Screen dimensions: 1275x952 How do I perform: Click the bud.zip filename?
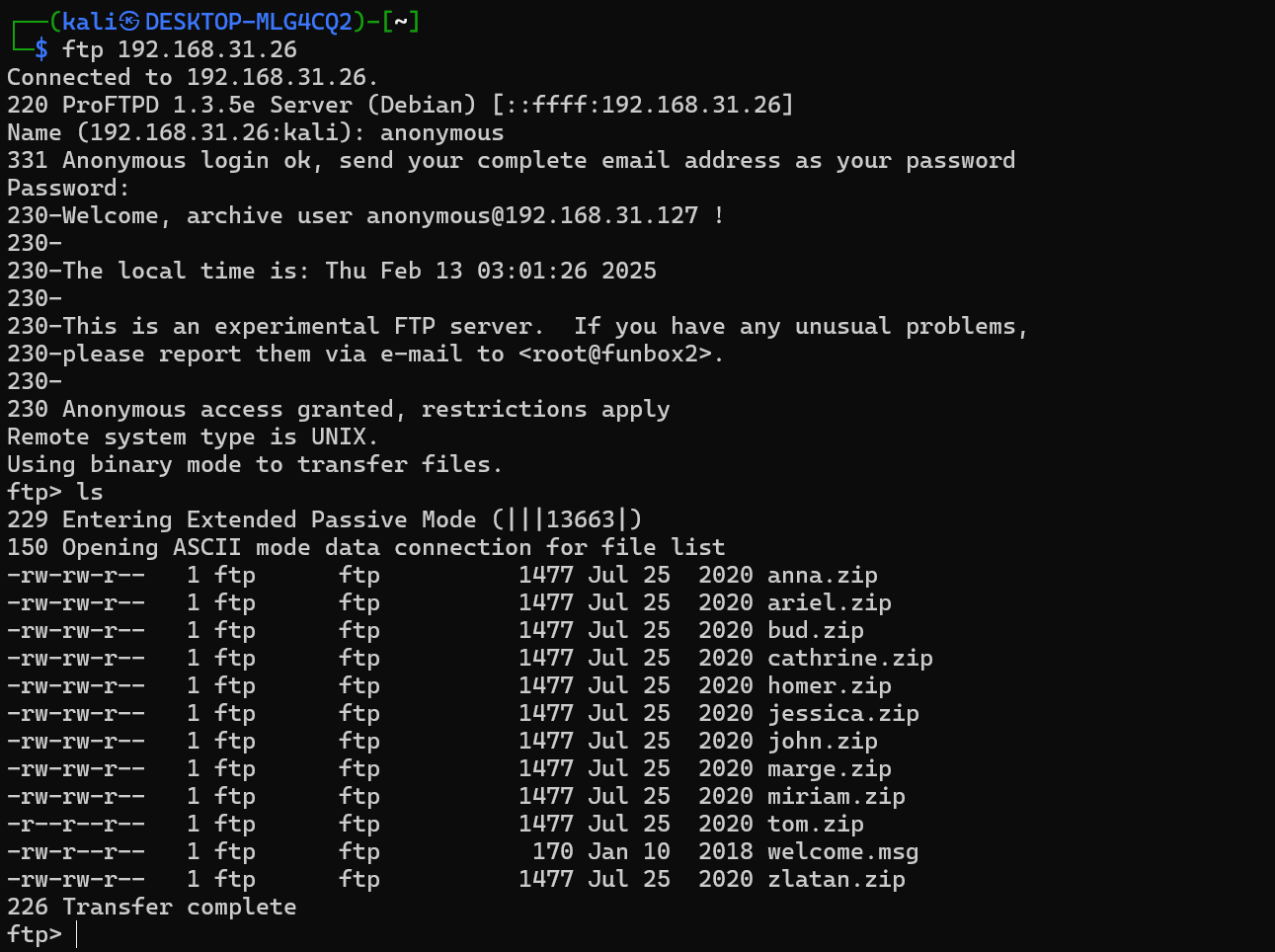(x=815, y=630)
